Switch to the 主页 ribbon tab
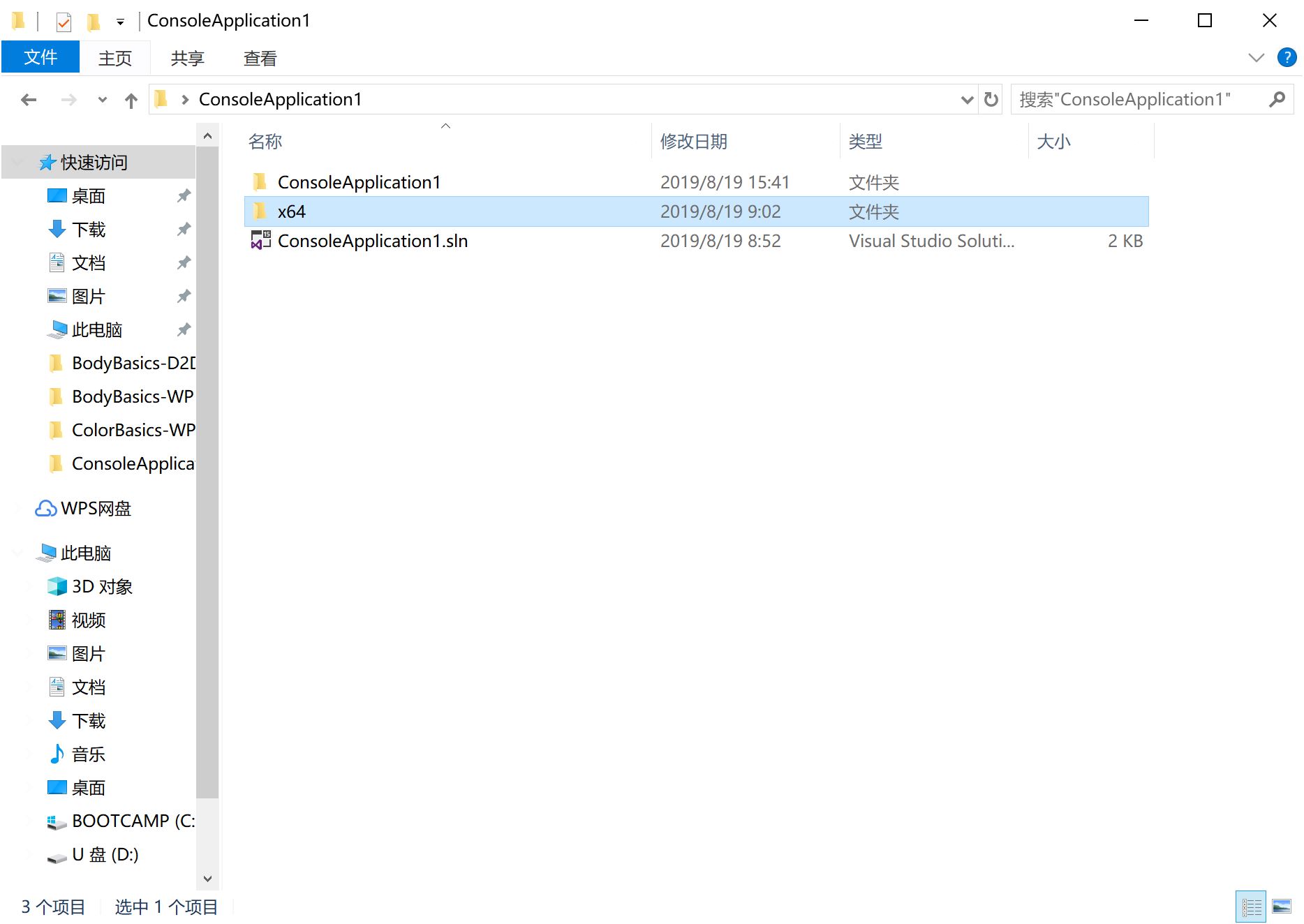This screenshot has width=1304, height=924. coord(115,58)
